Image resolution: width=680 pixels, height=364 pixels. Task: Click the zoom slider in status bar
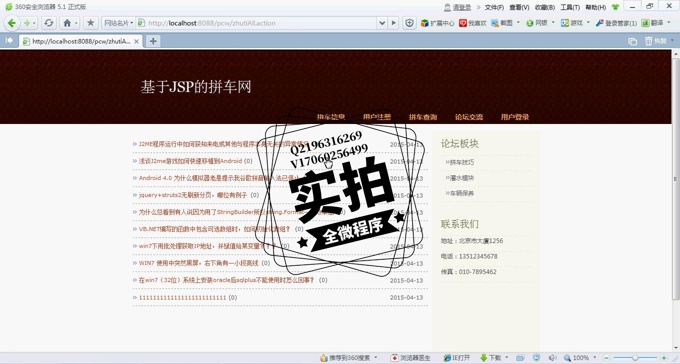coord(635,358)
